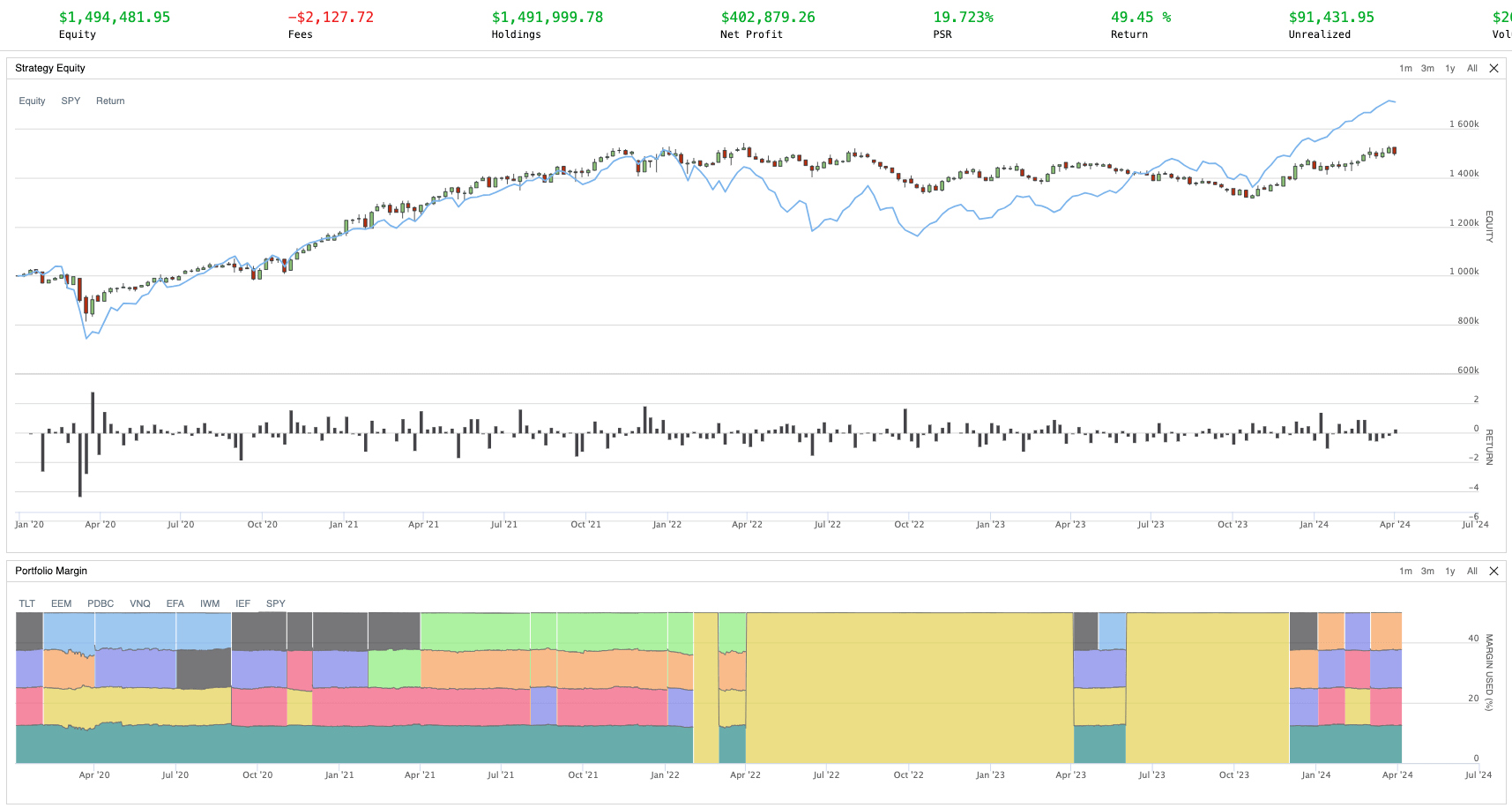1512x808 pixels.
Task: Set Portfolio Margin range to 1m
Action: (x=1405, y=572)
